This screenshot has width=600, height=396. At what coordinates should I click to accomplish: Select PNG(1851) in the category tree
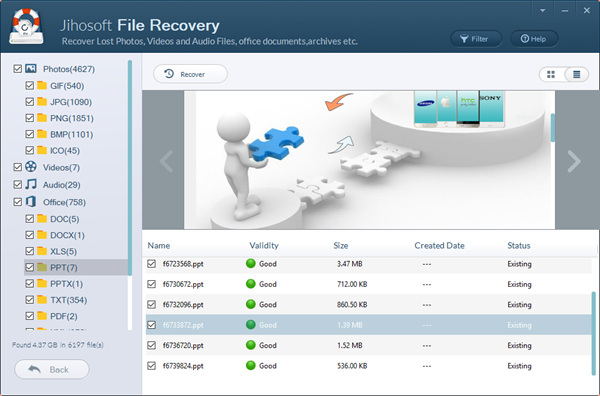click(72, 118)
